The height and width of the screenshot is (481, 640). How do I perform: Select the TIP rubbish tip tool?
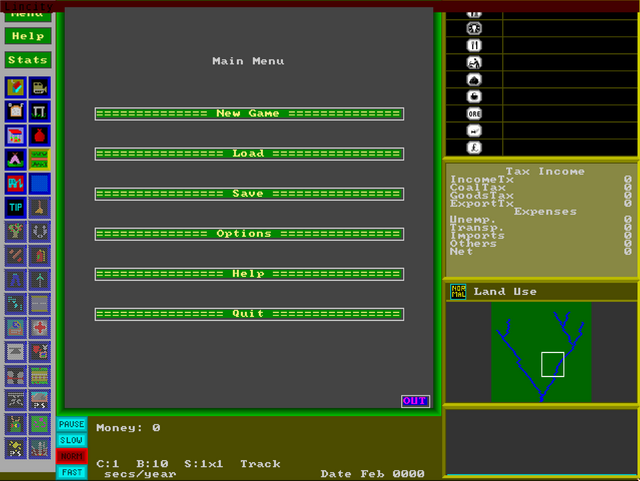(x=15, y=208)
